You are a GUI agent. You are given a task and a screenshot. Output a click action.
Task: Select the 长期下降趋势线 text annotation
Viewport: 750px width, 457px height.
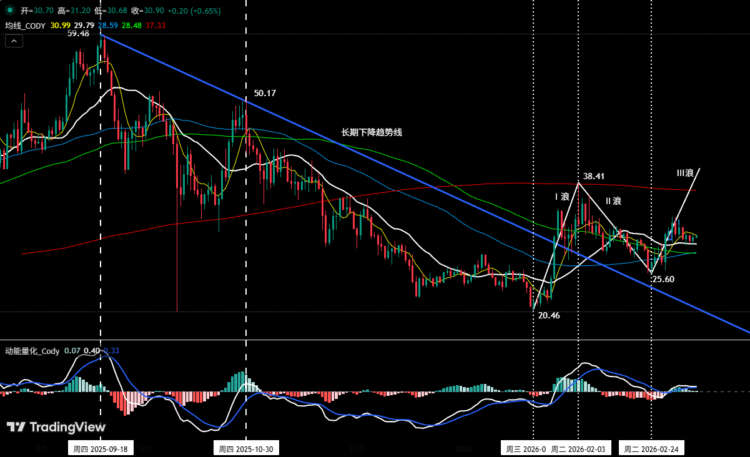[x=372, y=132]
